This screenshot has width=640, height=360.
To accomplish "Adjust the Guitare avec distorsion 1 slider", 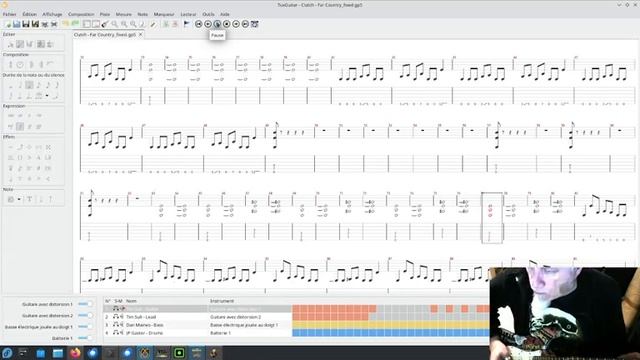I will tap(85, 304).
